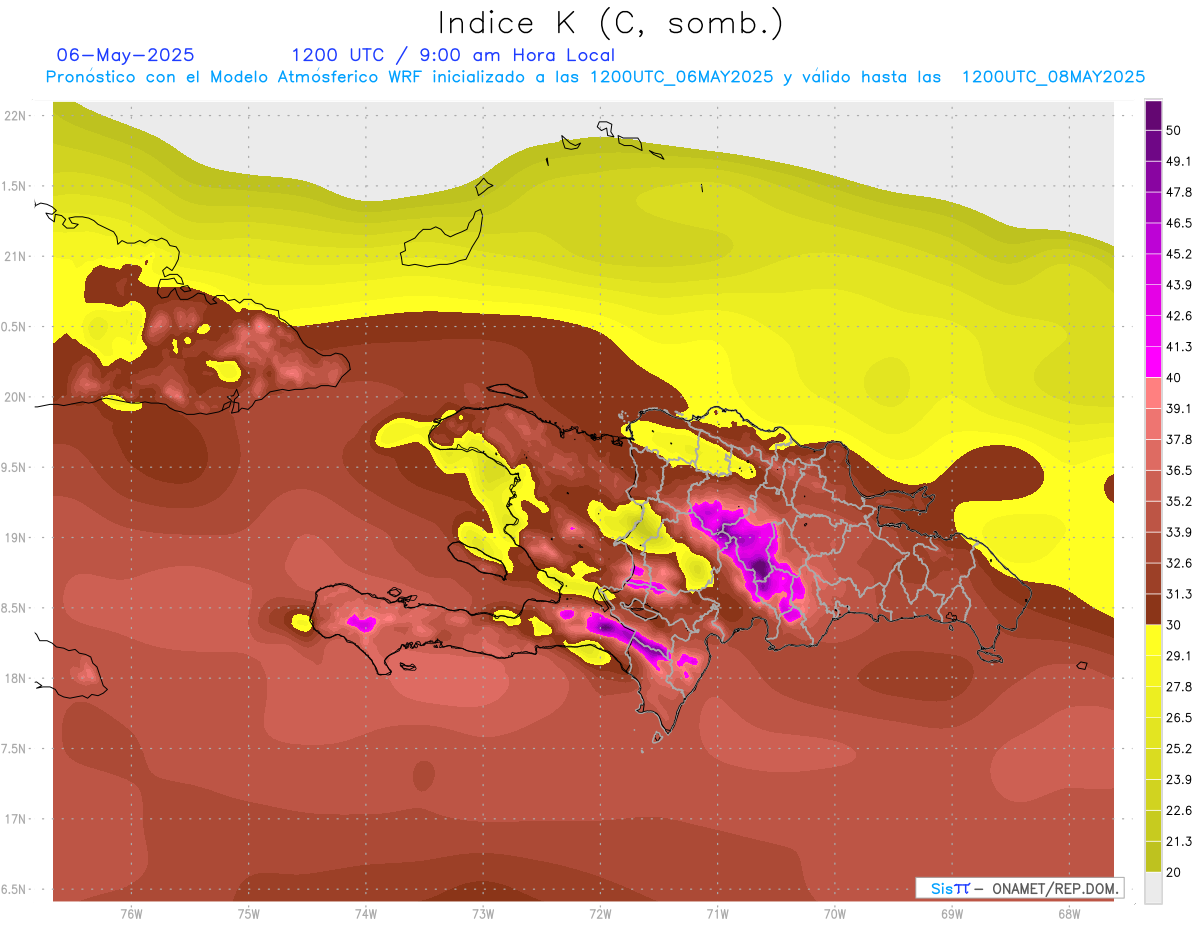Click '1200UTC_08MAY2025' in the subtitle

1053,77
